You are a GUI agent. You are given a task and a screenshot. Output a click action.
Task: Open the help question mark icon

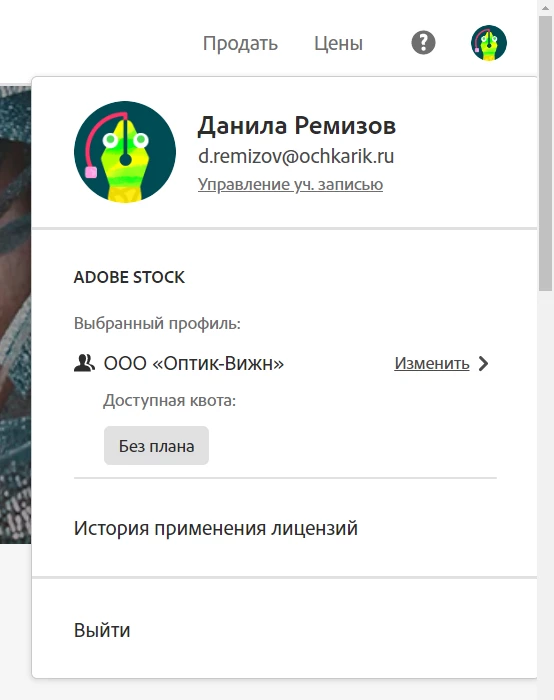(x=423, y=43)
